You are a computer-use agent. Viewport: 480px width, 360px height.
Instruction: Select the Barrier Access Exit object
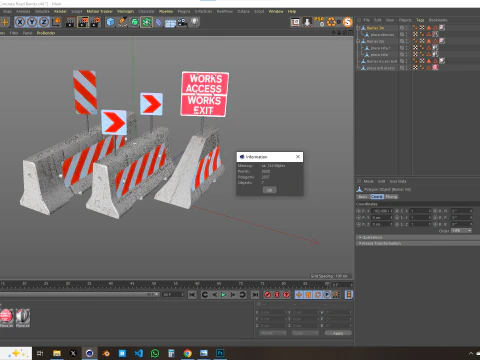(382, 61)
